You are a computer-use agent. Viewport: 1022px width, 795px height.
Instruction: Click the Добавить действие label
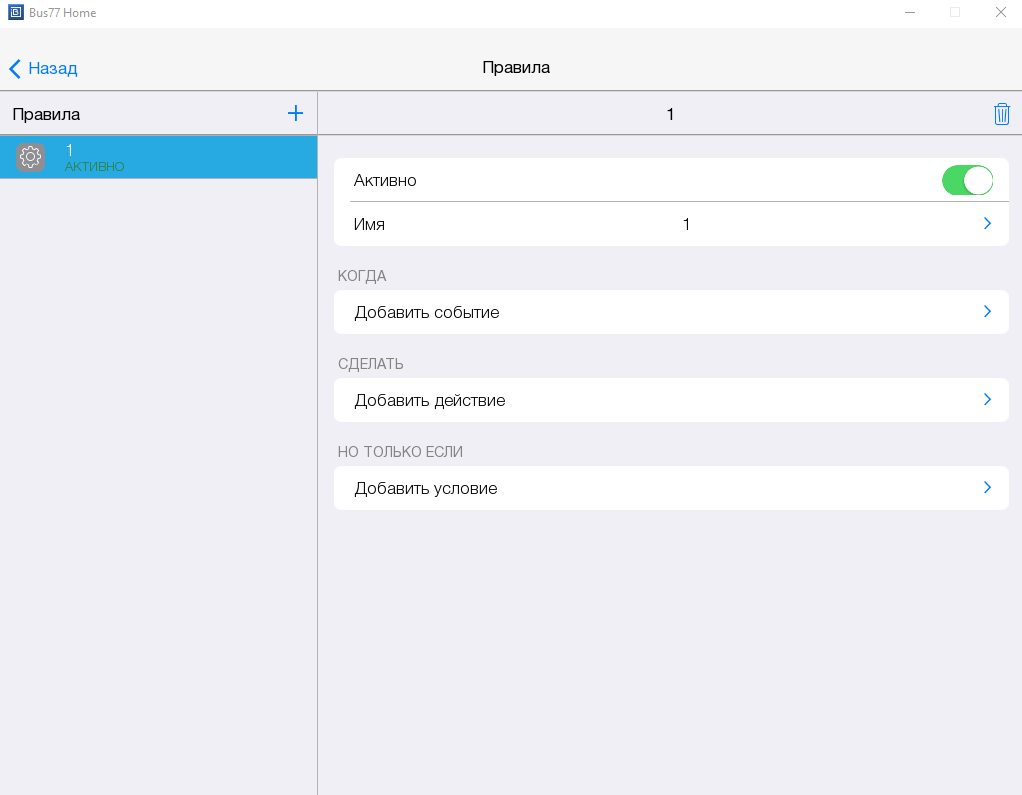pos(430,400)
